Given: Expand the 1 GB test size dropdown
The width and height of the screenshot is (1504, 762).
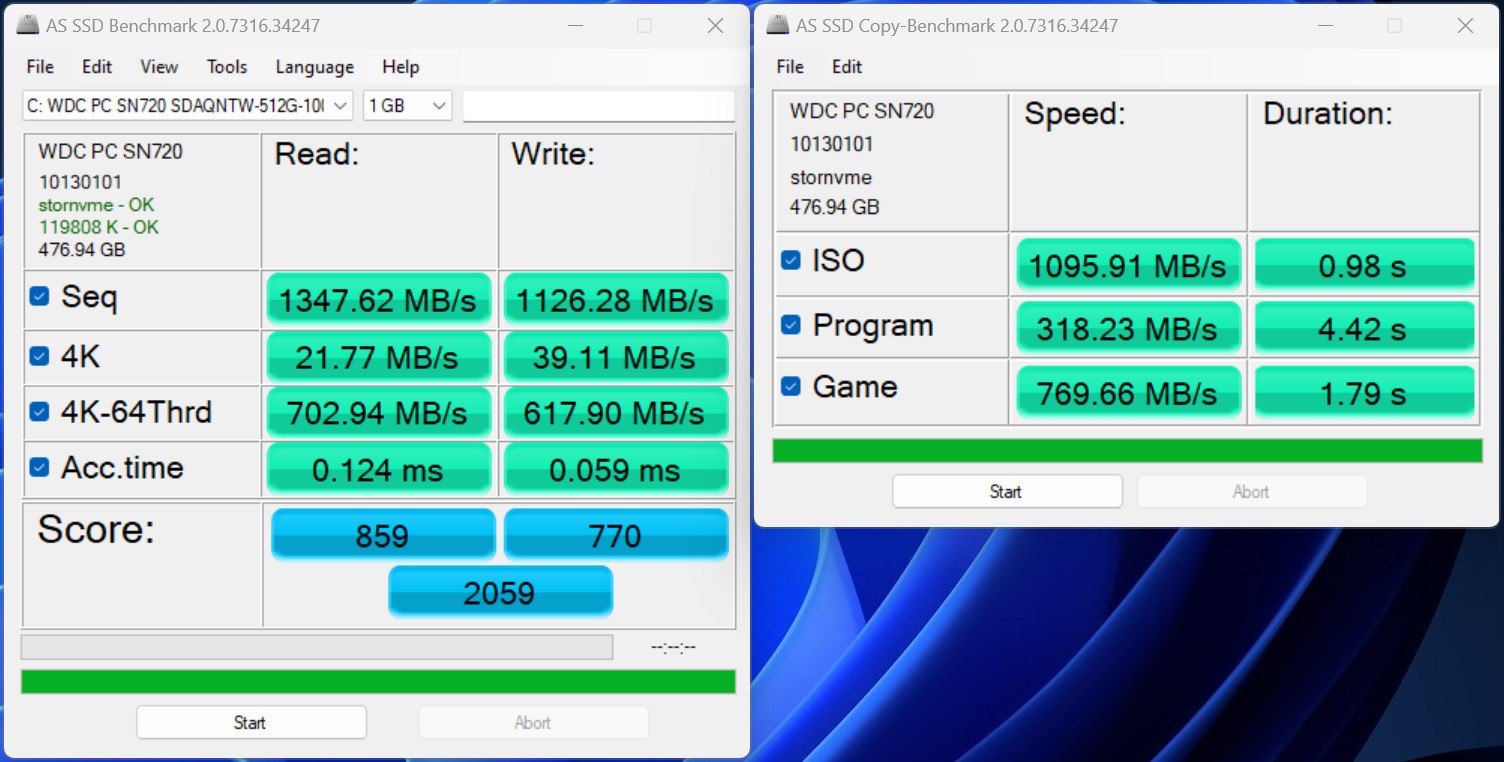Looking at the screenshot, I should 408,105.
